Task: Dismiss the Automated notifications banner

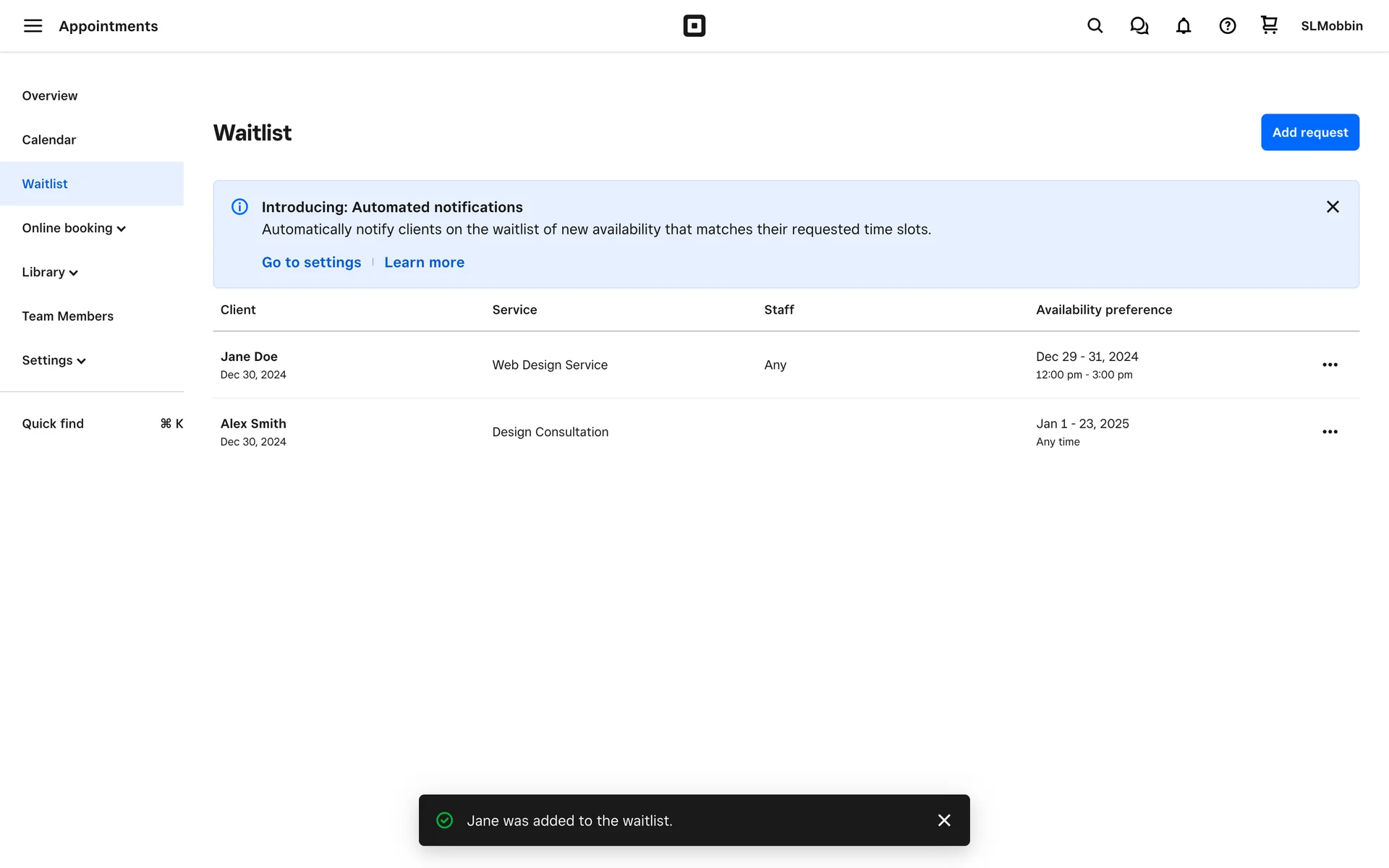Action: click(x=1333, y=207)
